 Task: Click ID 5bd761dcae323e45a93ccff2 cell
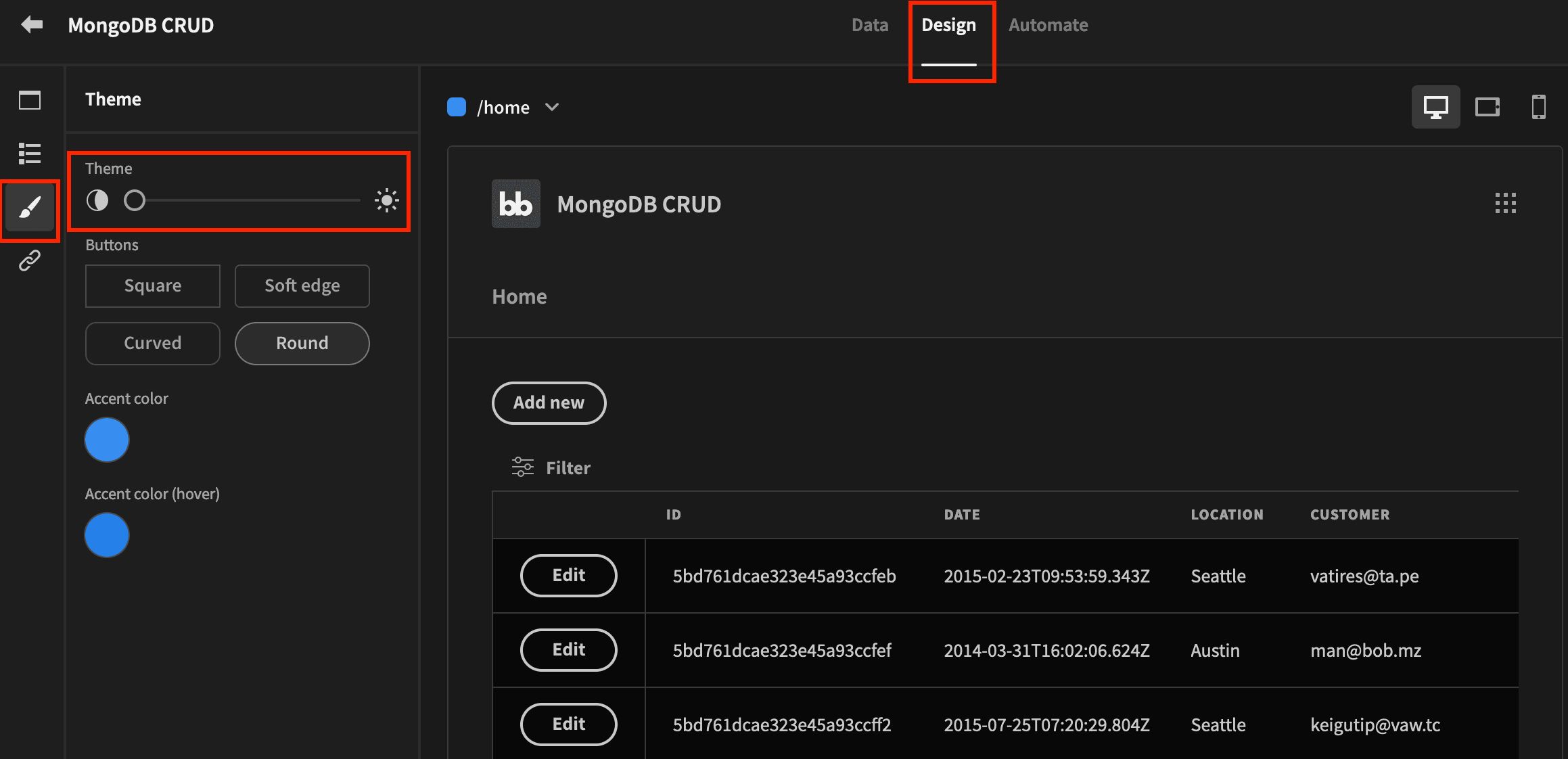pos(782,724)
